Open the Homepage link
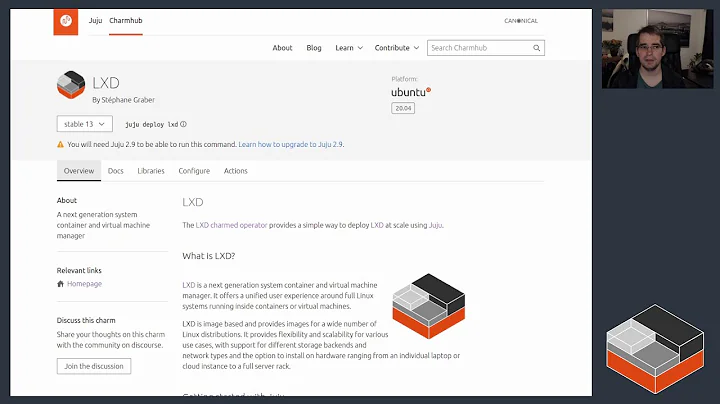This screenshot has width=720, height=404. pos(84,284)
